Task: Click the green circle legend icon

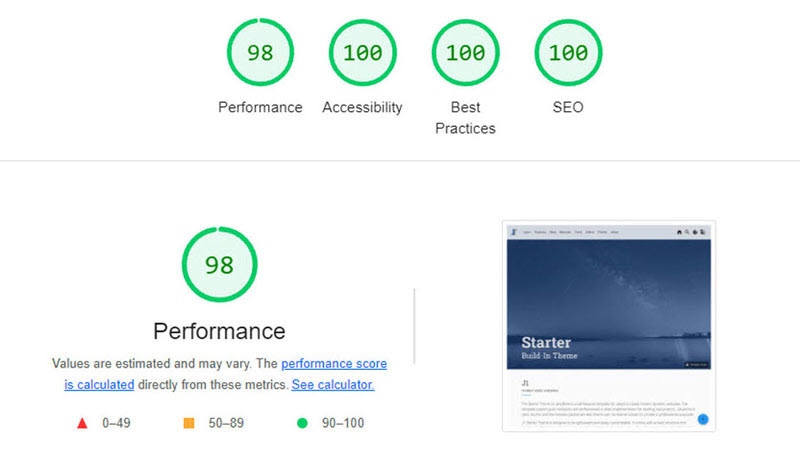Action: [x=302, y=423]
